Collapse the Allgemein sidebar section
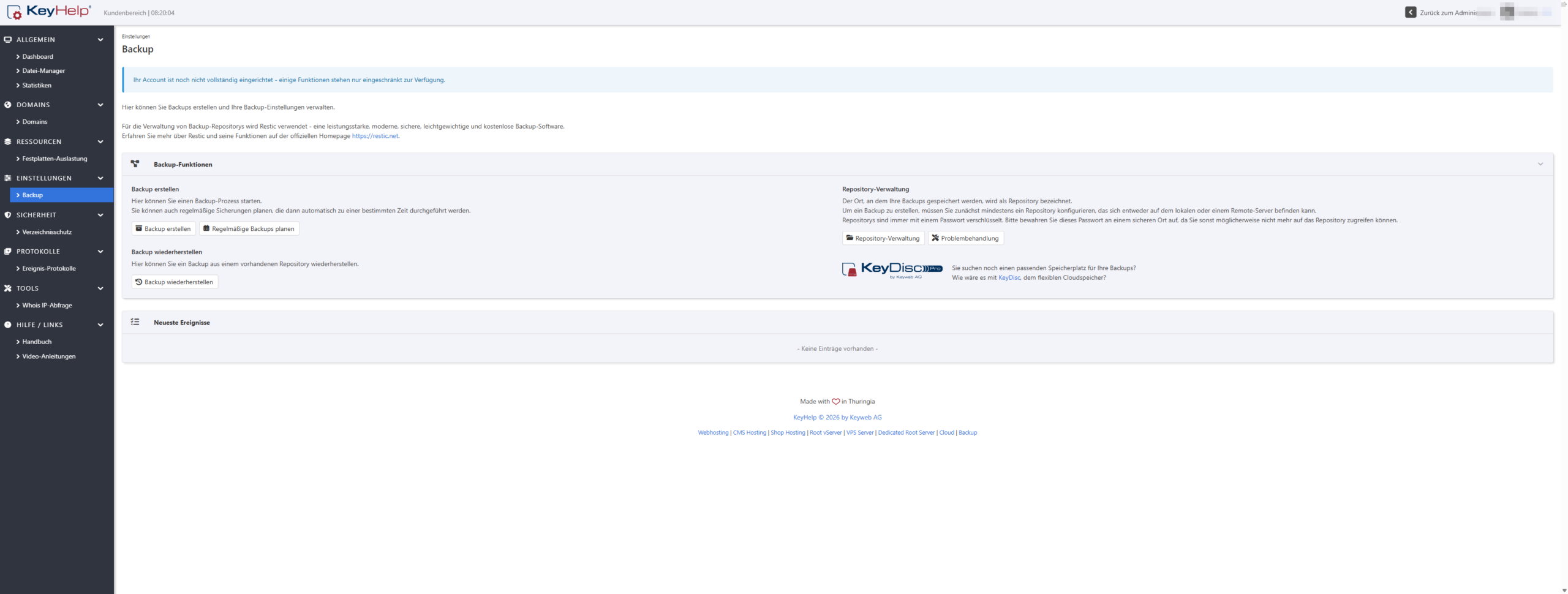 100,40
